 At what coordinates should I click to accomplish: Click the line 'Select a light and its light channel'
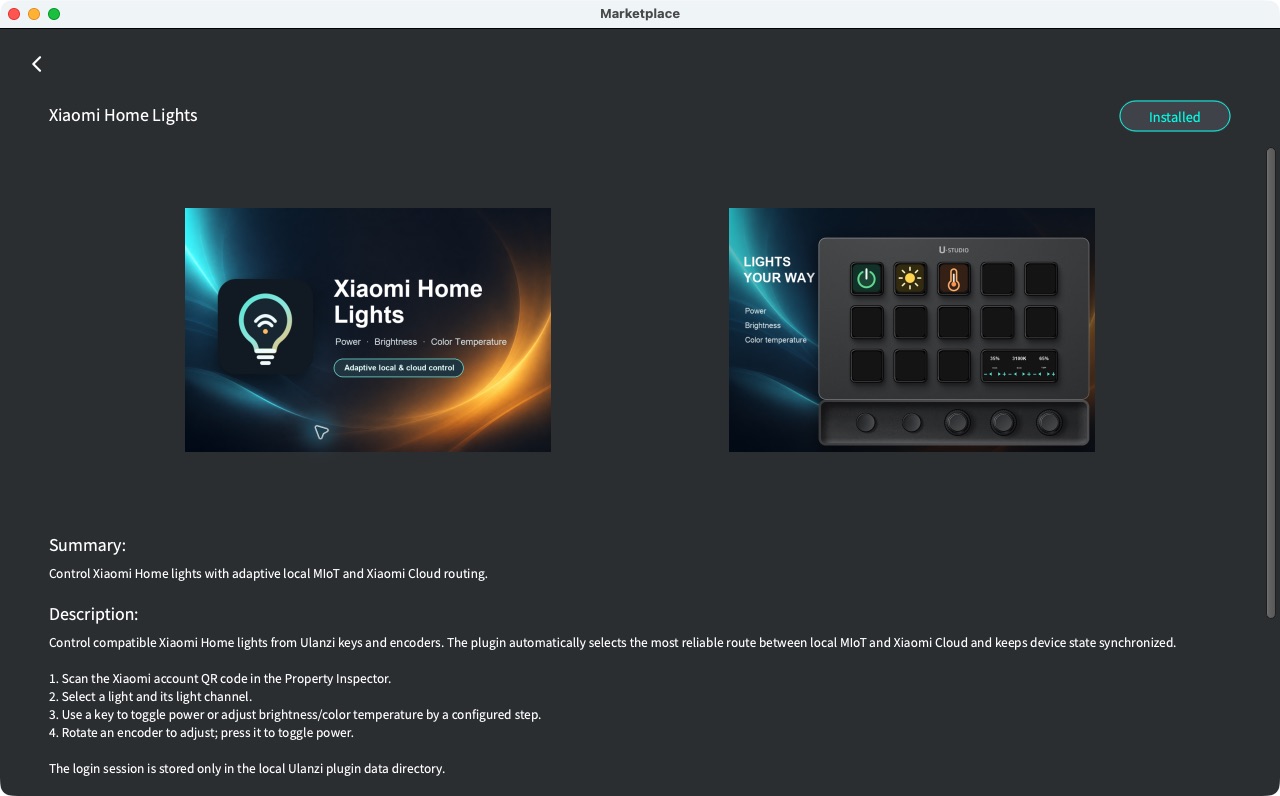click(151, 696)
